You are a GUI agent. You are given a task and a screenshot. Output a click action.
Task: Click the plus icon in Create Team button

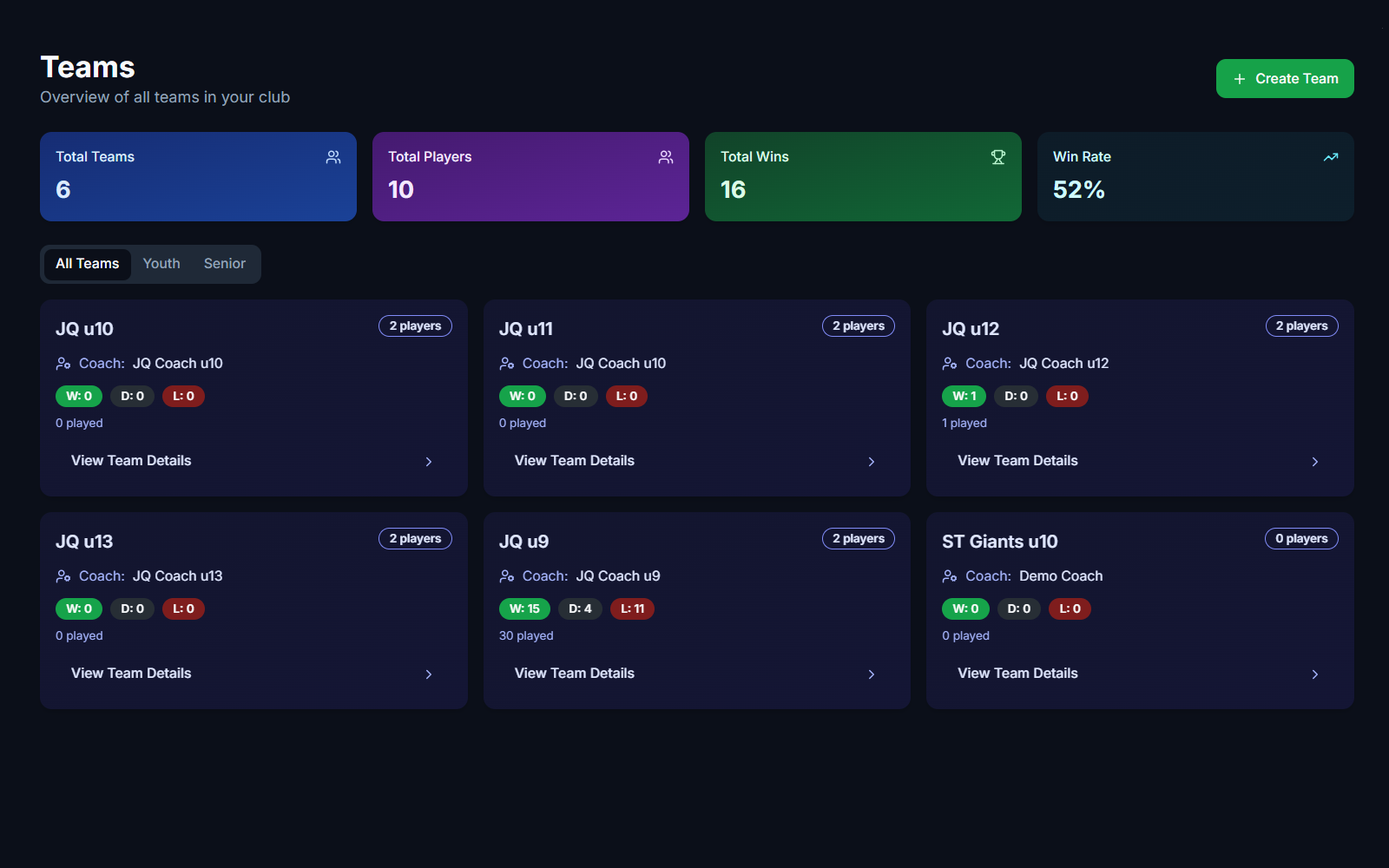coord(1240,79)
